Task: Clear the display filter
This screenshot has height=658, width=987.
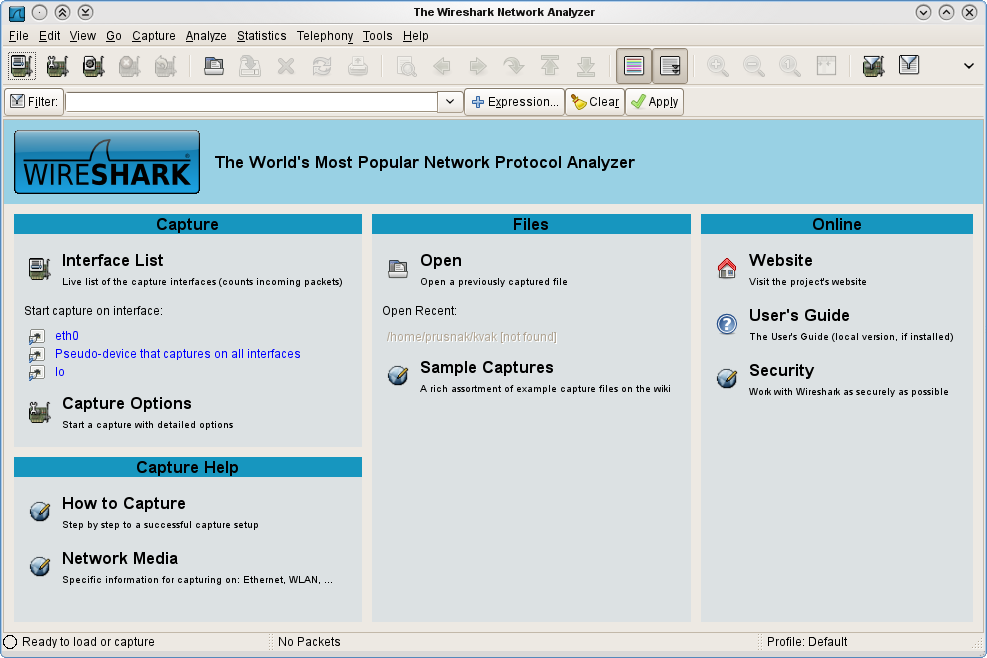Action: pos(595,101)
